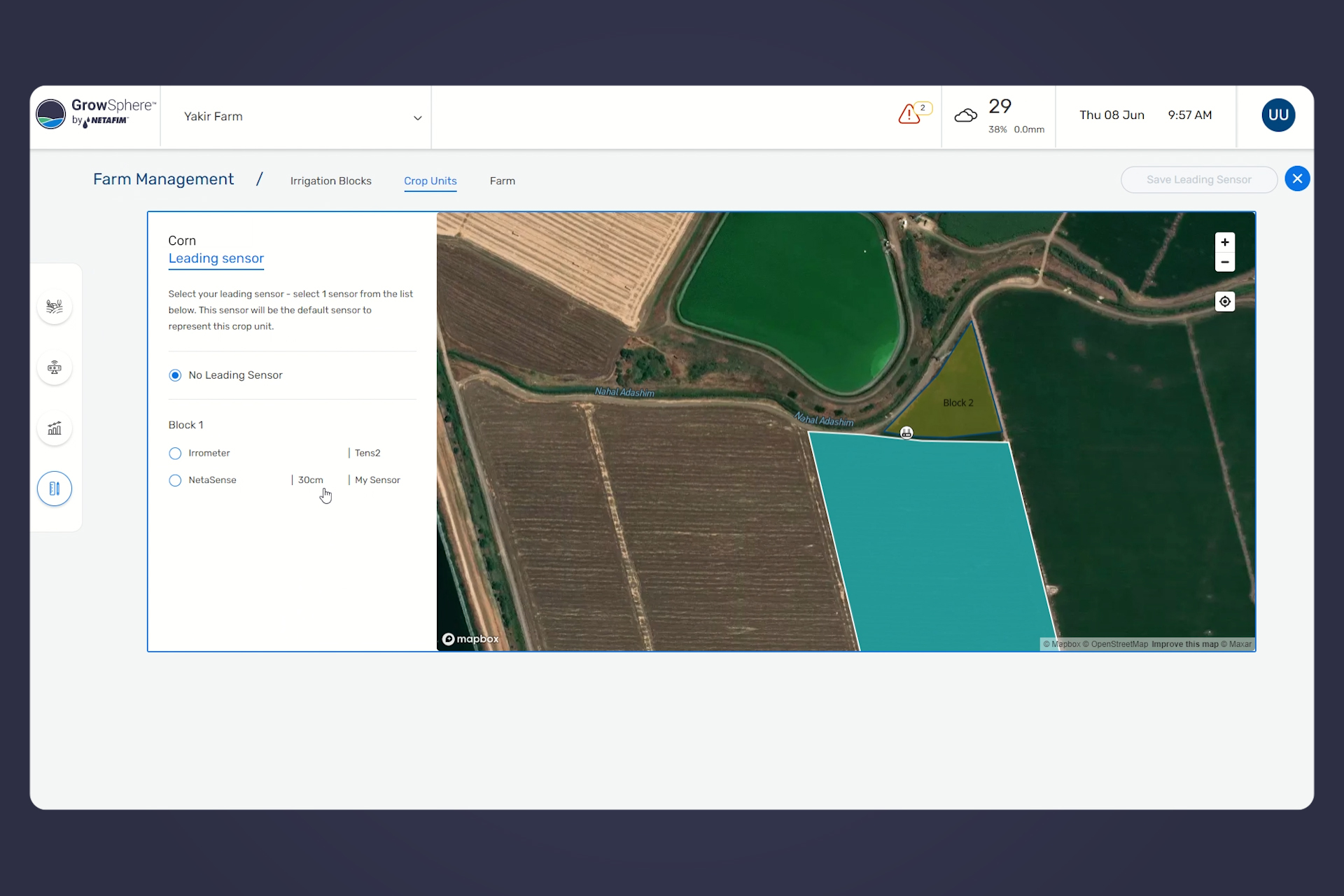The width and height of the screenshot is (1344, 896).
Task: Click the cloud weather icon
Action: tap(966, 115)
